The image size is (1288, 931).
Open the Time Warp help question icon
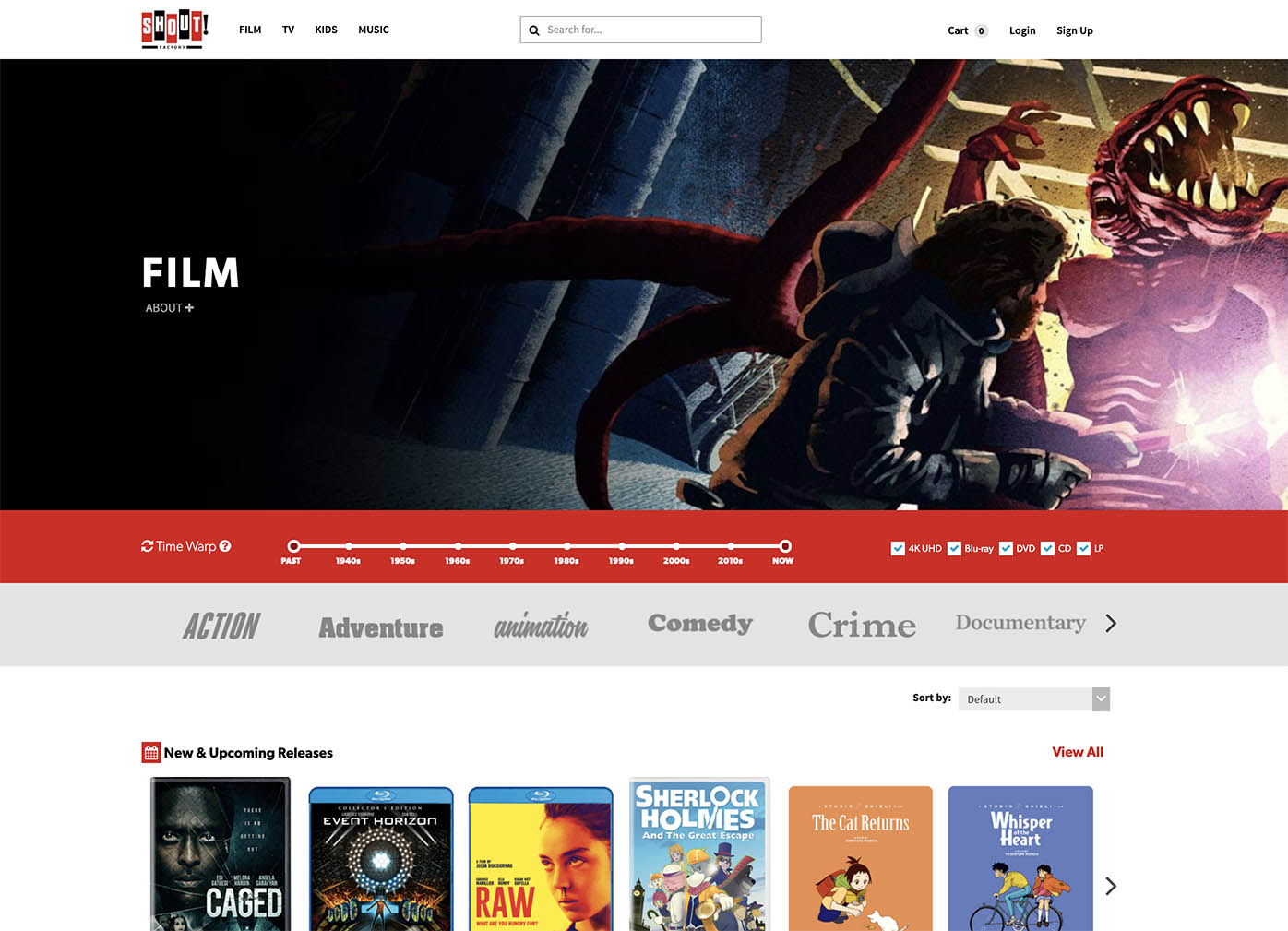pyautogui.click(x=225, y=546)
